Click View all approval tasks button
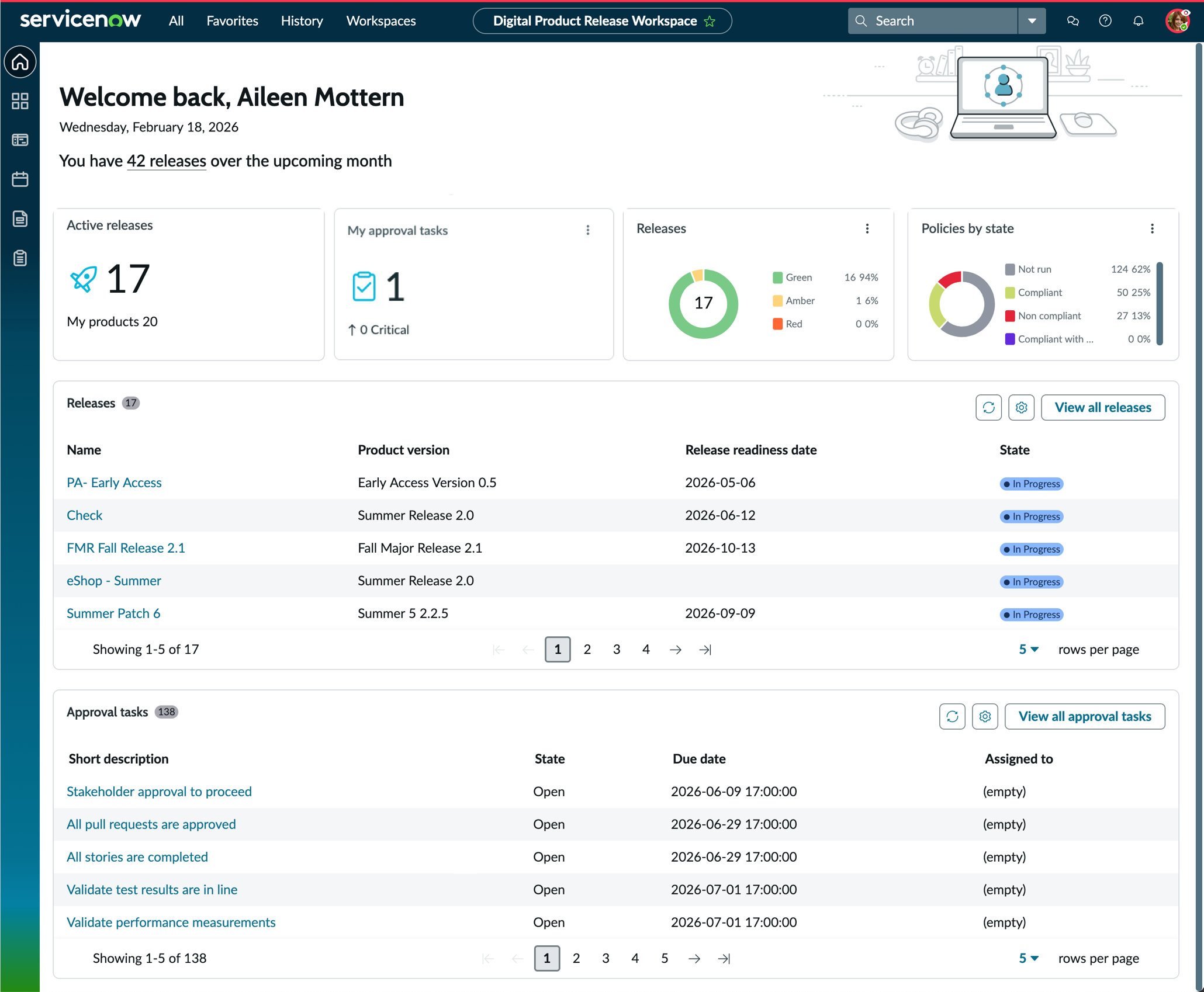This screenshot has height=992, width=1204. [1085, 717]
